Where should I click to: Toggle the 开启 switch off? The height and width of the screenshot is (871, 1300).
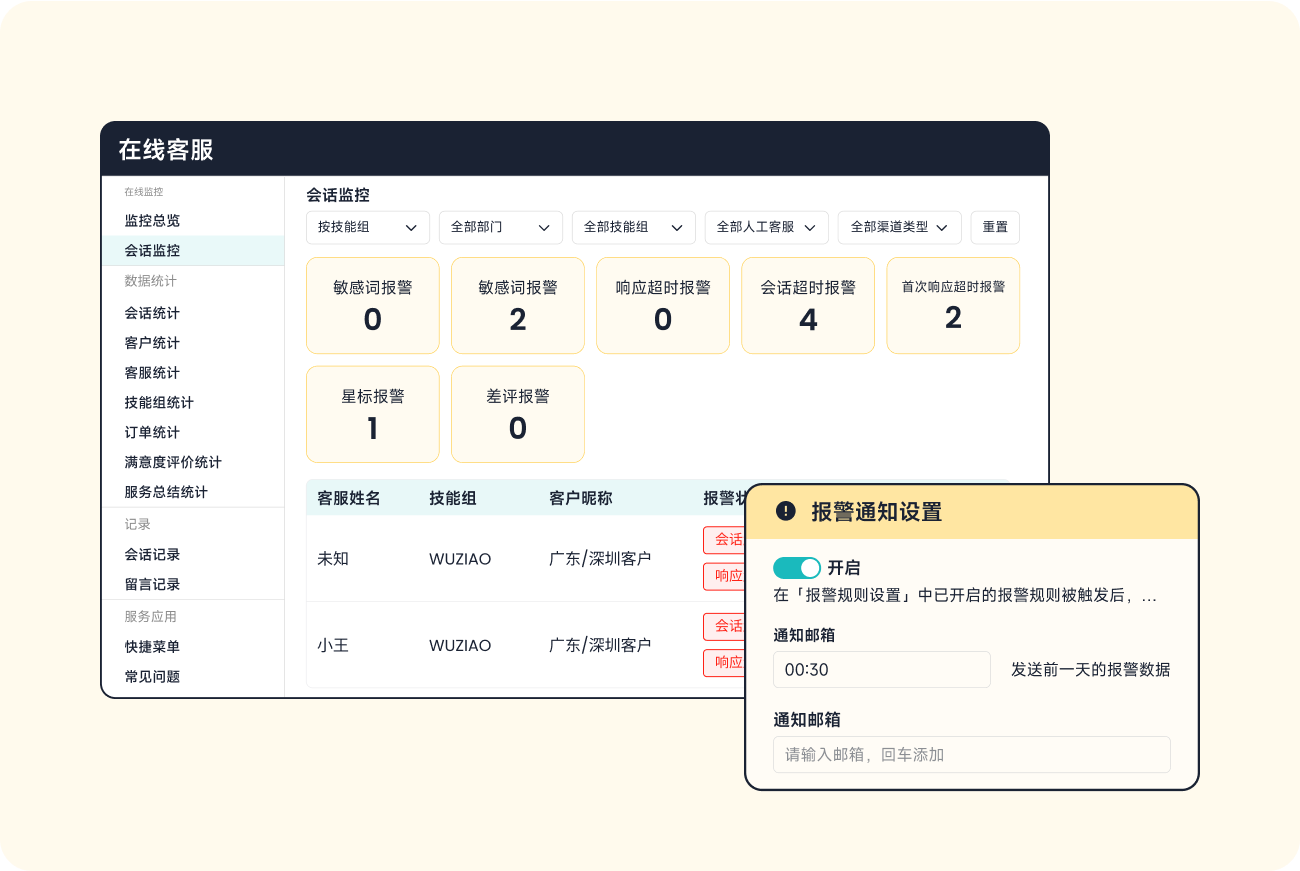pyautogui.click(x=797, y=568)
